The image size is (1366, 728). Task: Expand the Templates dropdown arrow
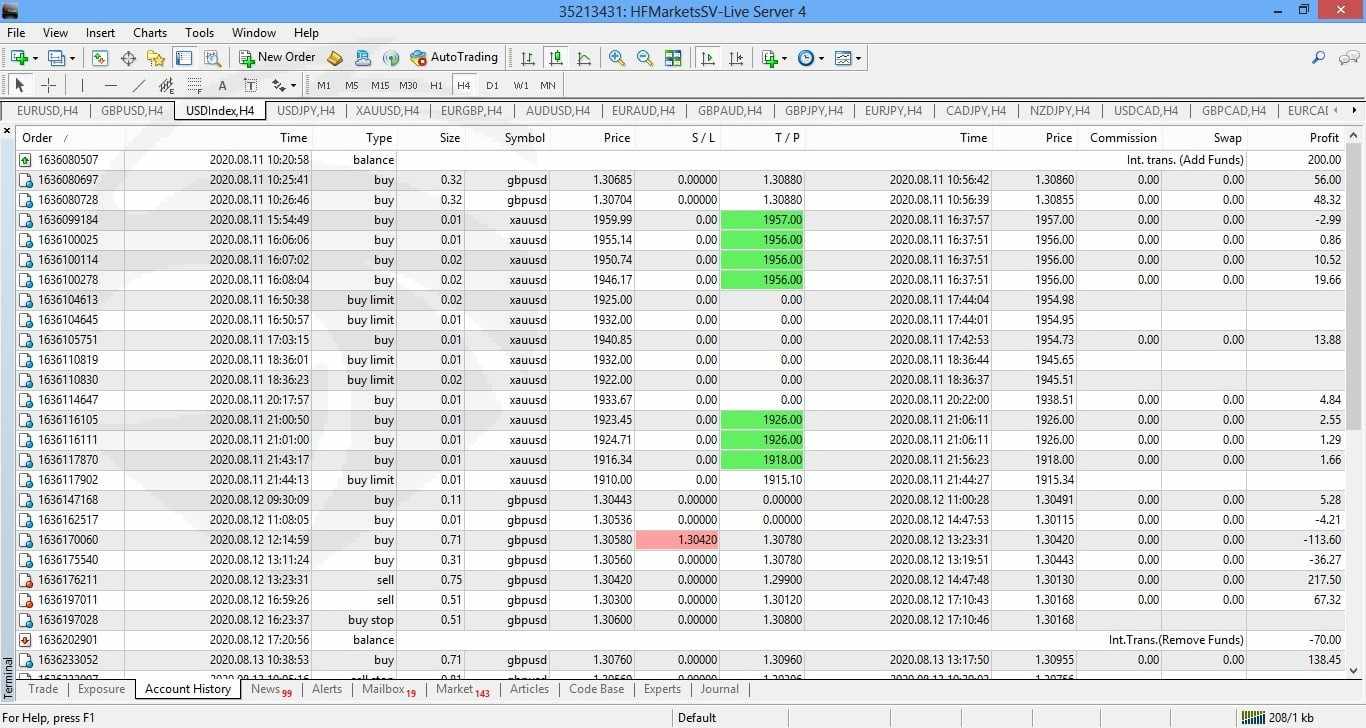click(x=858, y=58)
